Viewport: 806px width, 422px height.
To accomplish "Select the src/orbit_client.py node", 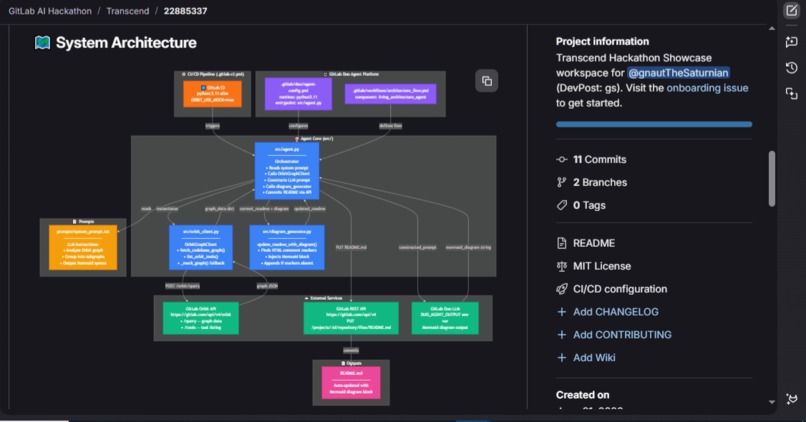I will click(x=200, y=247).
